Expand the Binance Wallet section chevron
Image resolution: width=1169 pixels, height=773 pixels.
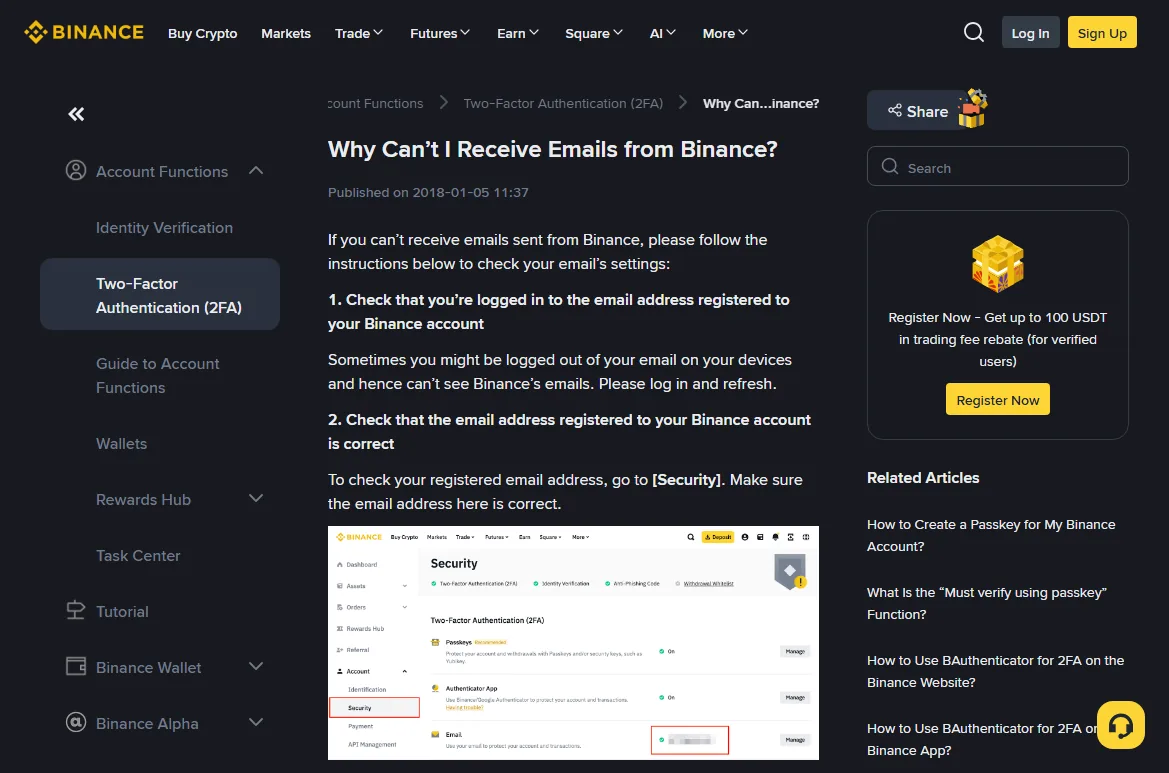click(256, 666)
